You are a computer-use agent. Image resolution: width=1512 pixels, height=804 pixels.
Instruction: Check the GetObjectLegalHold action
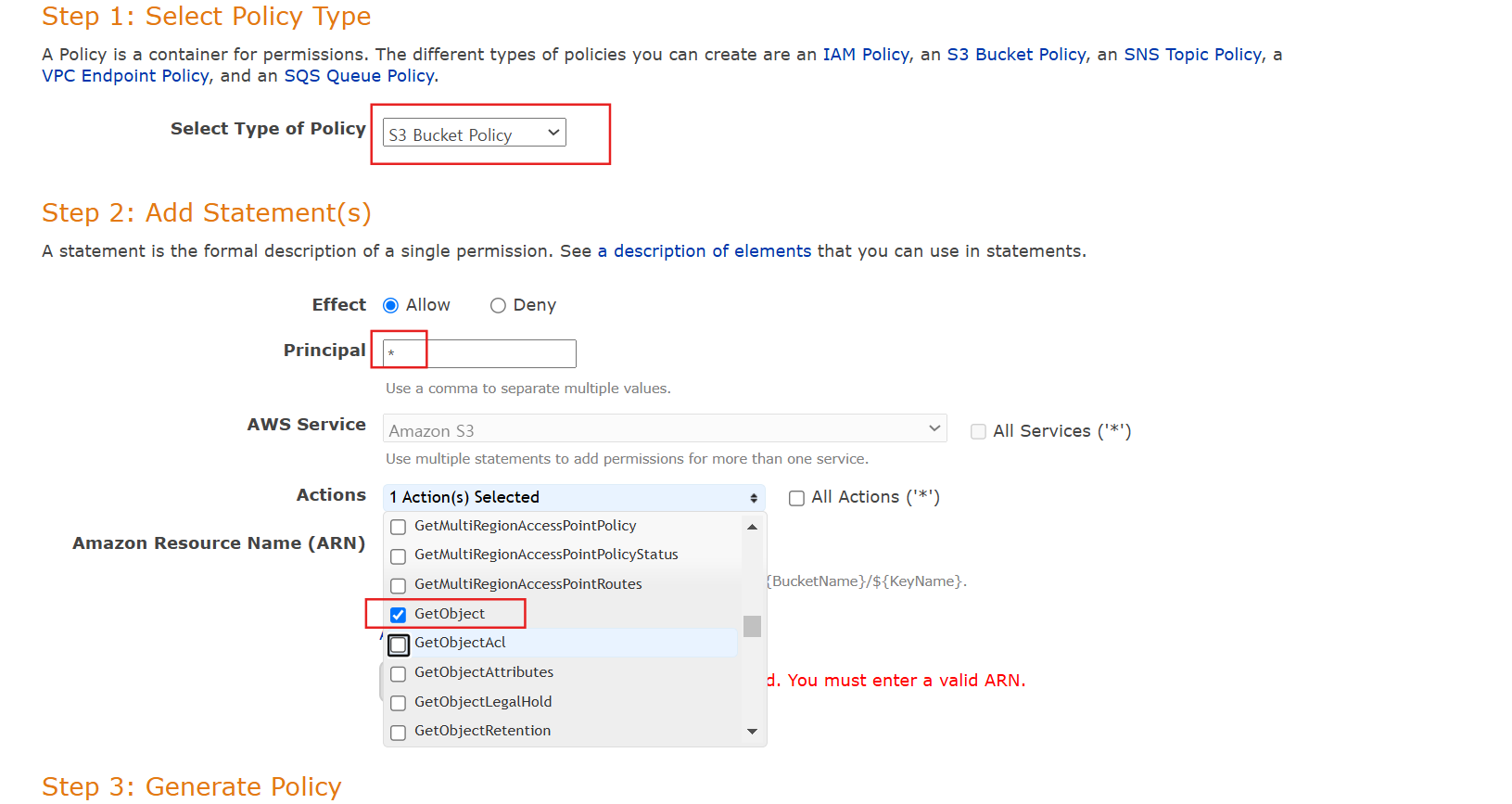point(399,704)
